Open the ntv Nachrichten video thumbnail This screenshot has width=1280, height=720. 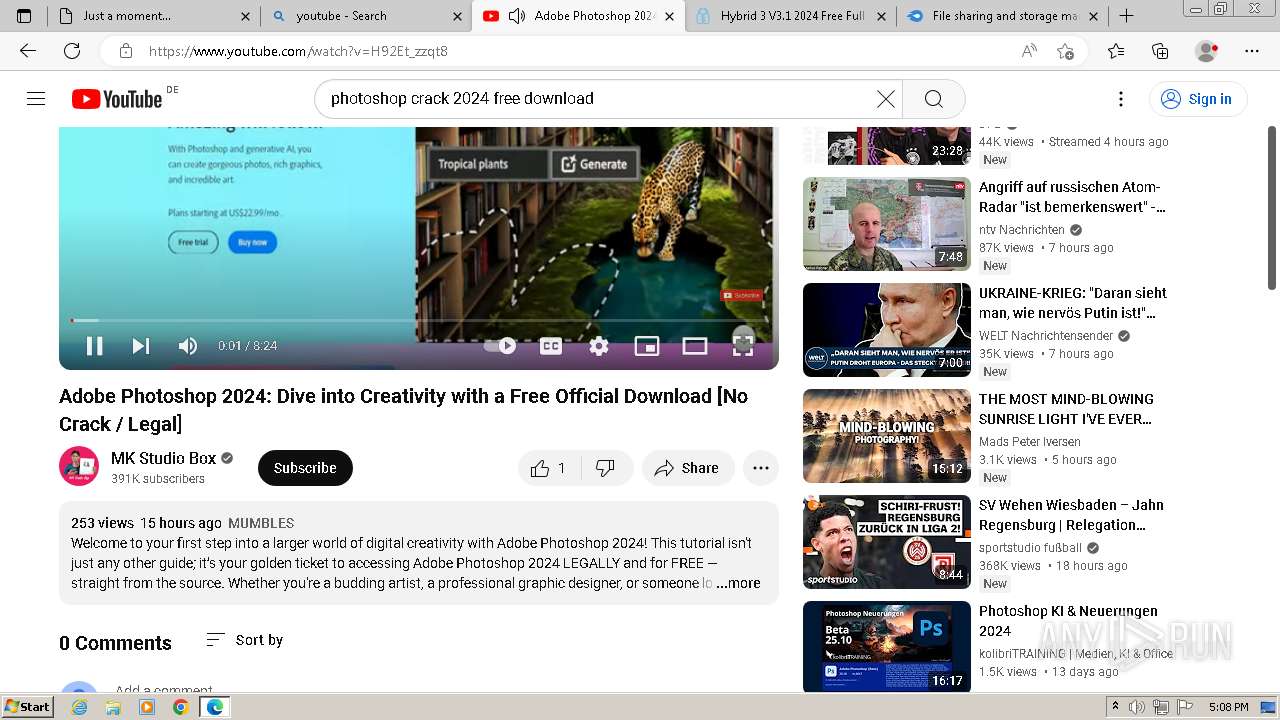[x=887, y=224]
